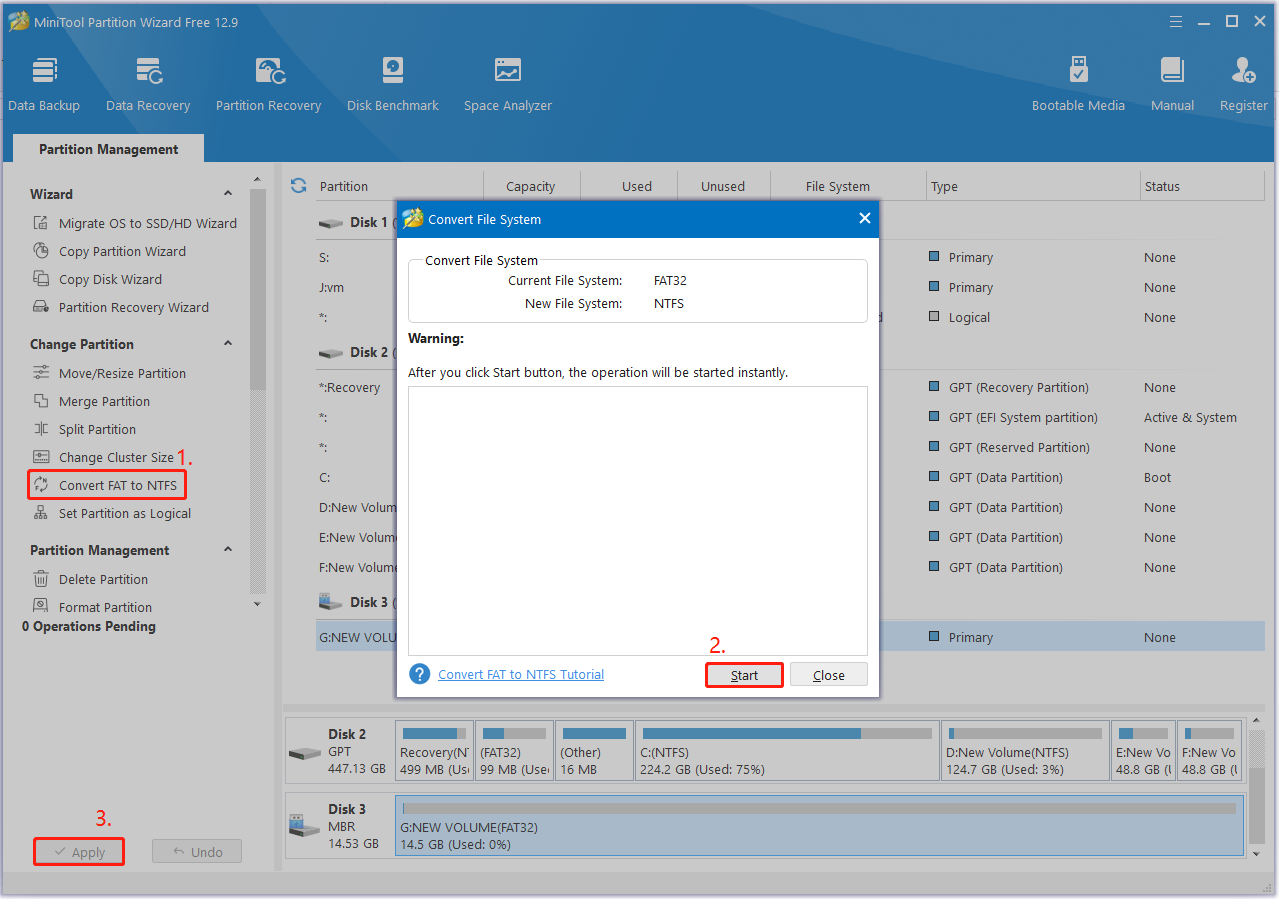Select Disk 2 GPT label in disk map

coord(339,751)
